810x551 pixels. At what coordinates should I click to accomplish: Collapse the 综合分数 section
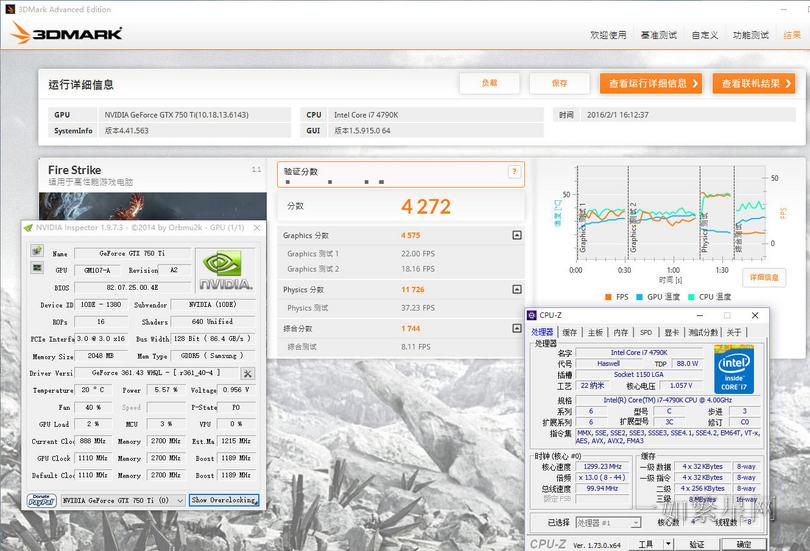[x=517, y=328]
